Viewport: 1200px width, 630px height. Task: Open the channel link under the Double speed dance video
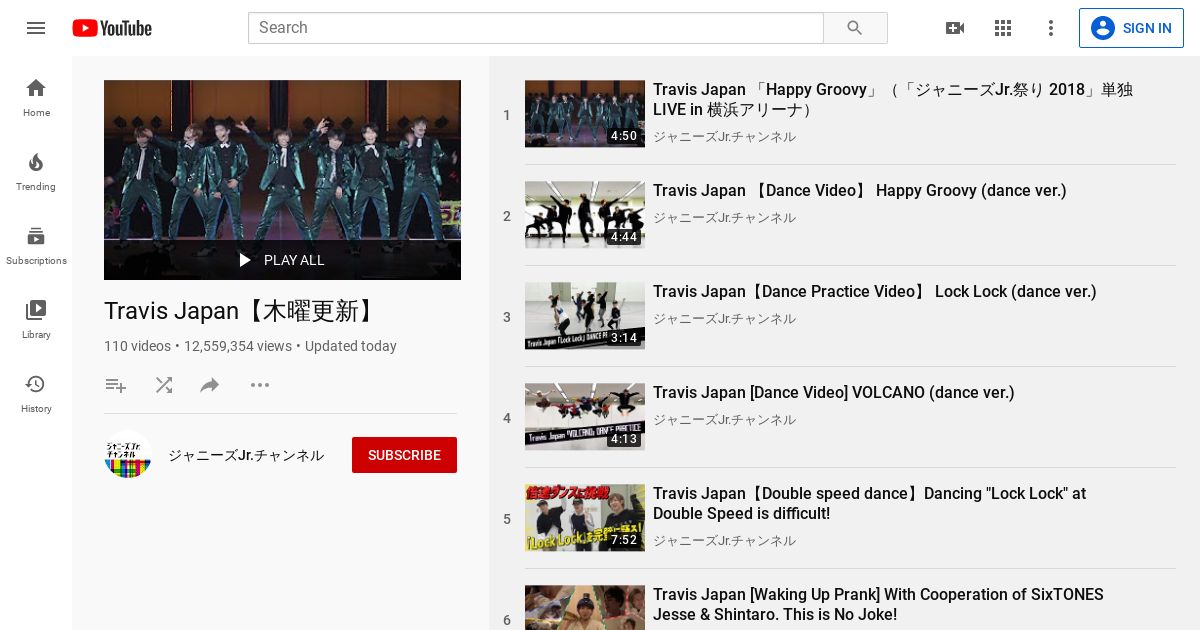click(x=725, y=541)
